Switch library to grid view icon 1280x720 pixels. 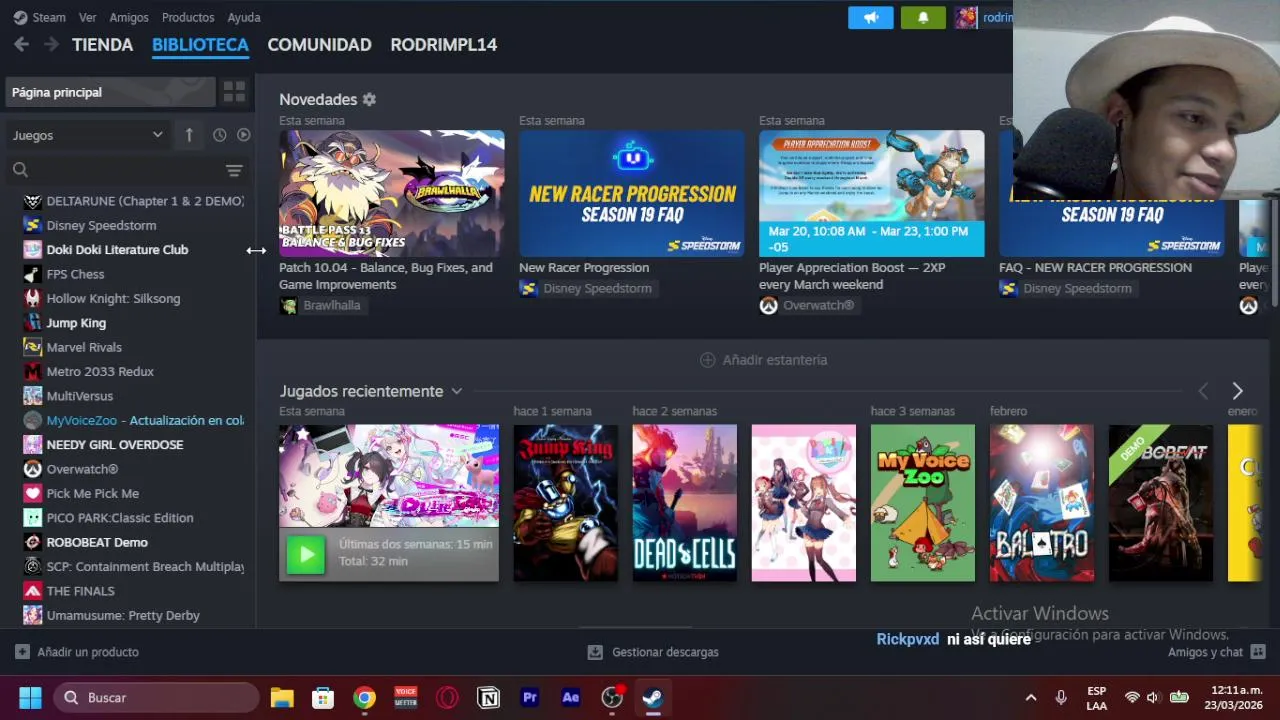click(x=234, y=92)
